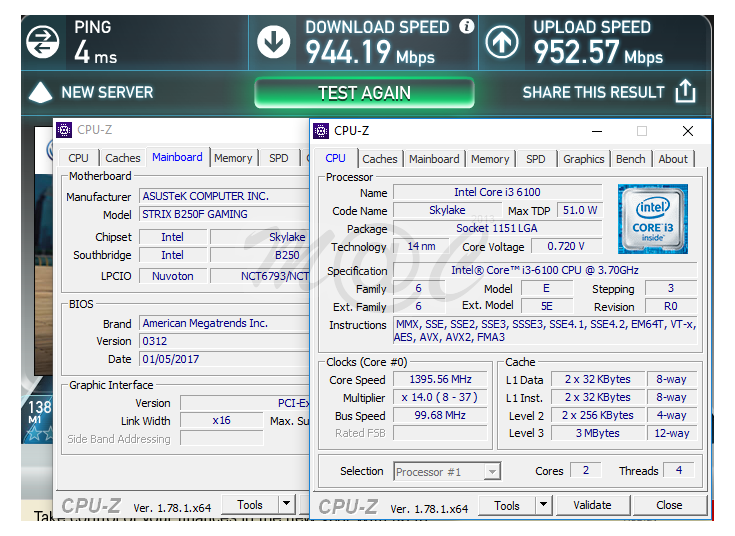This screenshot has height=536, width=735.
Task: Click the ping arrows icon
Action: 43,42
